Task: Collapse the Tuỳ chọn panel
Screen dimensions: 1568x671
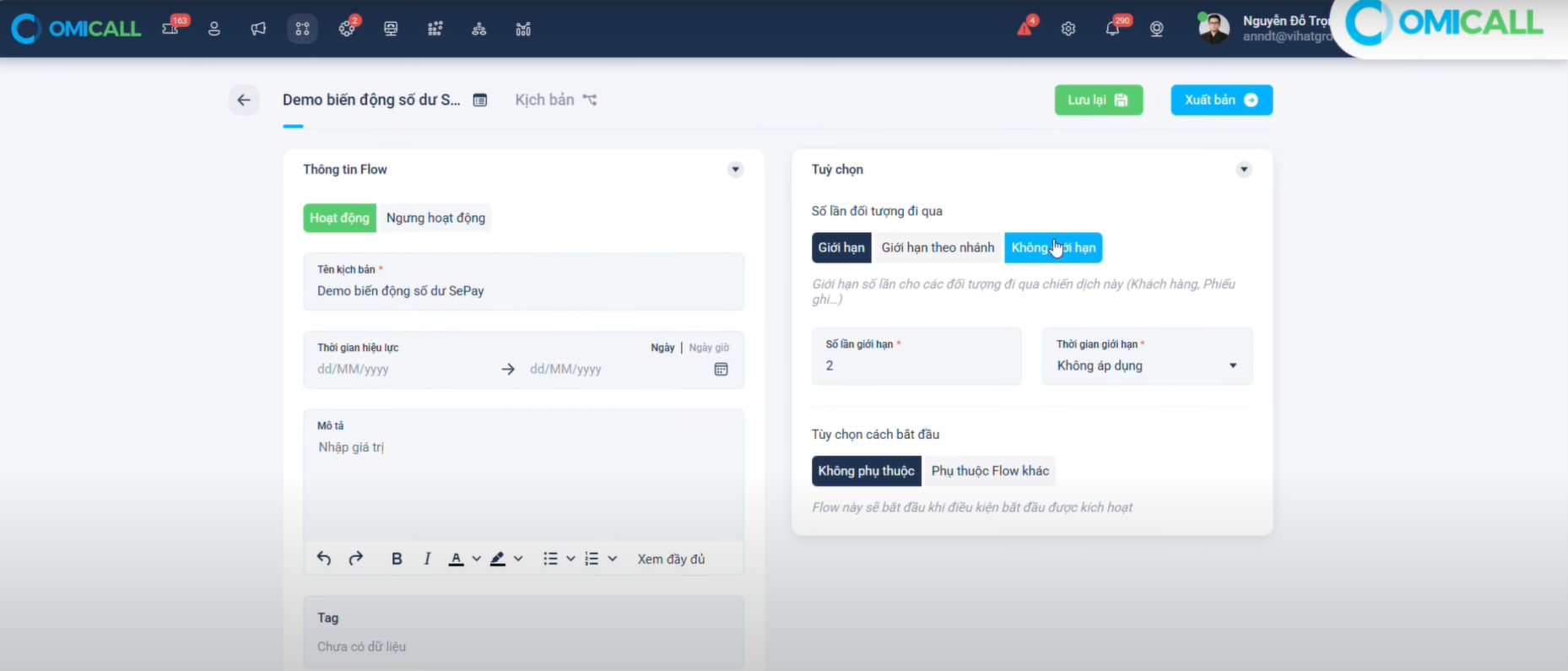Action: pyautogui.click(x=1244, y=170)
